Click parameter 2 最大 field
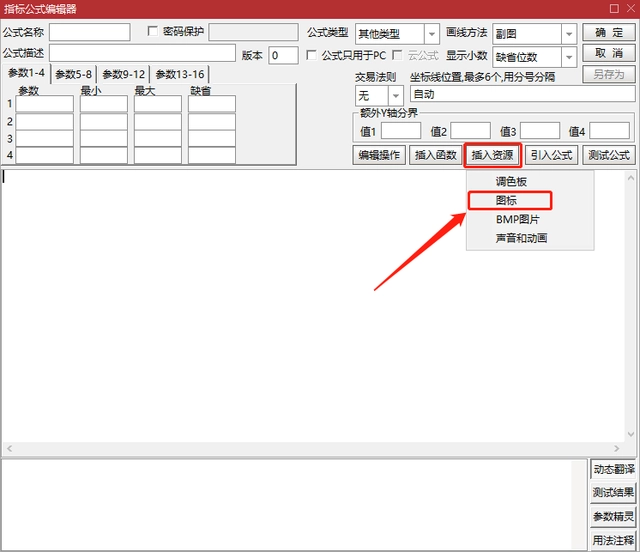The width and height of the screenshot is (640, 552). pos(158,122)
